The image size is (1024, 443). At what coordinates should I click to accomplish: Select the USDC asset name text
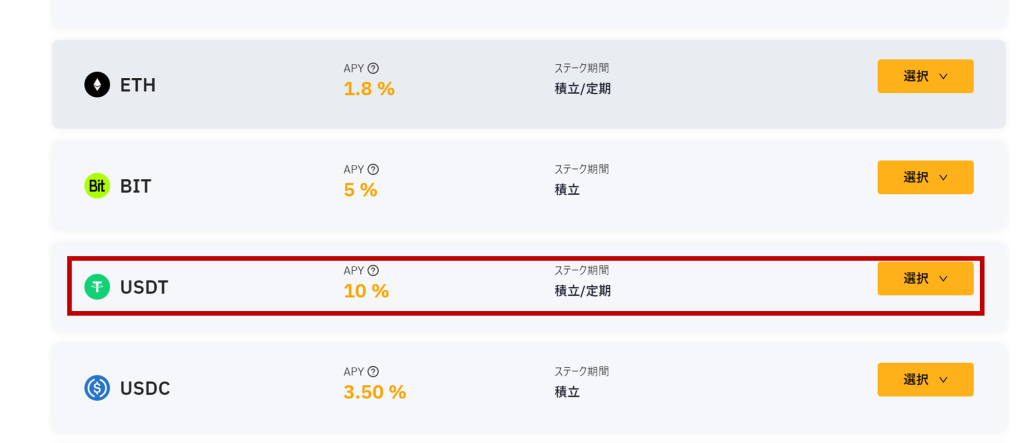pyautogui.click(x=145, y=388)
